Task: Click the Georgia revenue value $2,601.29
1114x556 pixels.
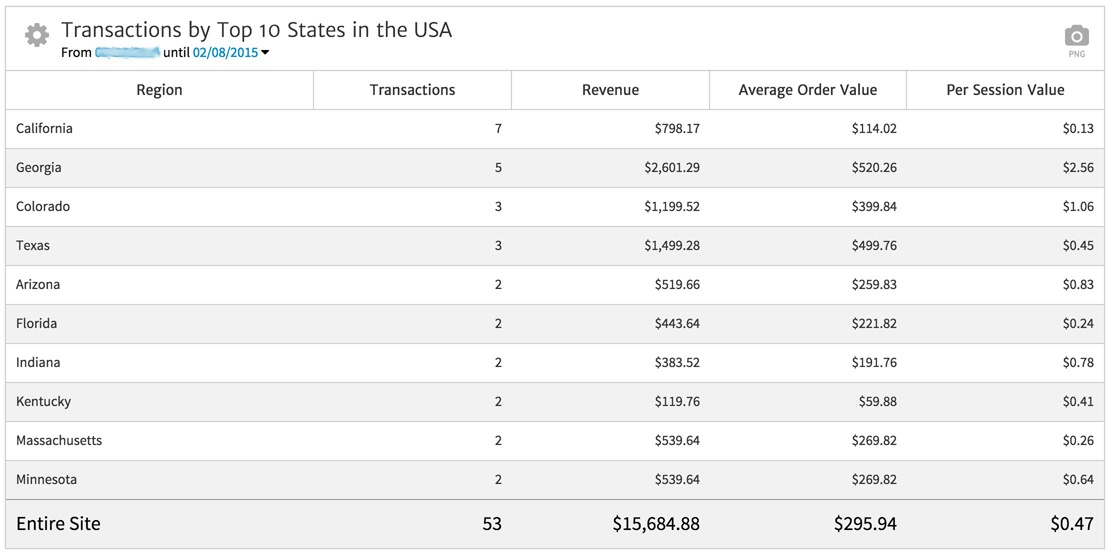Action: (672, 167)
